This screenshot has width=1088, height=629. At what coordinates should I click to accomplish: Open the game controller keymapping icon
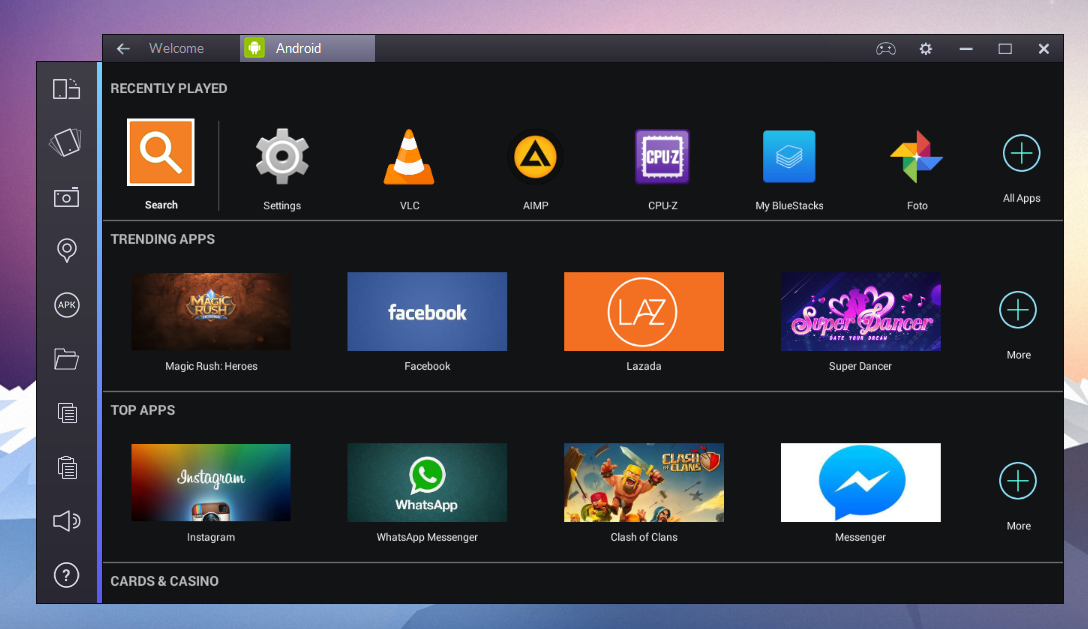(x=886, y=49)
